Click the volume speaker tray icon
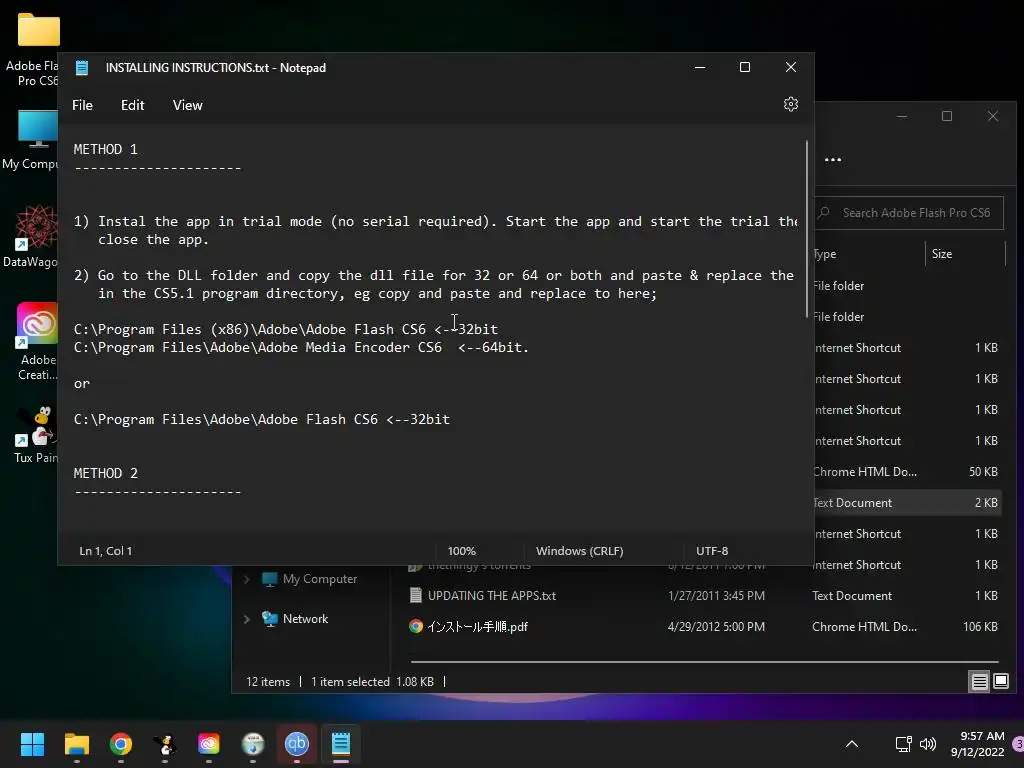The image size is (1024, 768). (927, 744)
